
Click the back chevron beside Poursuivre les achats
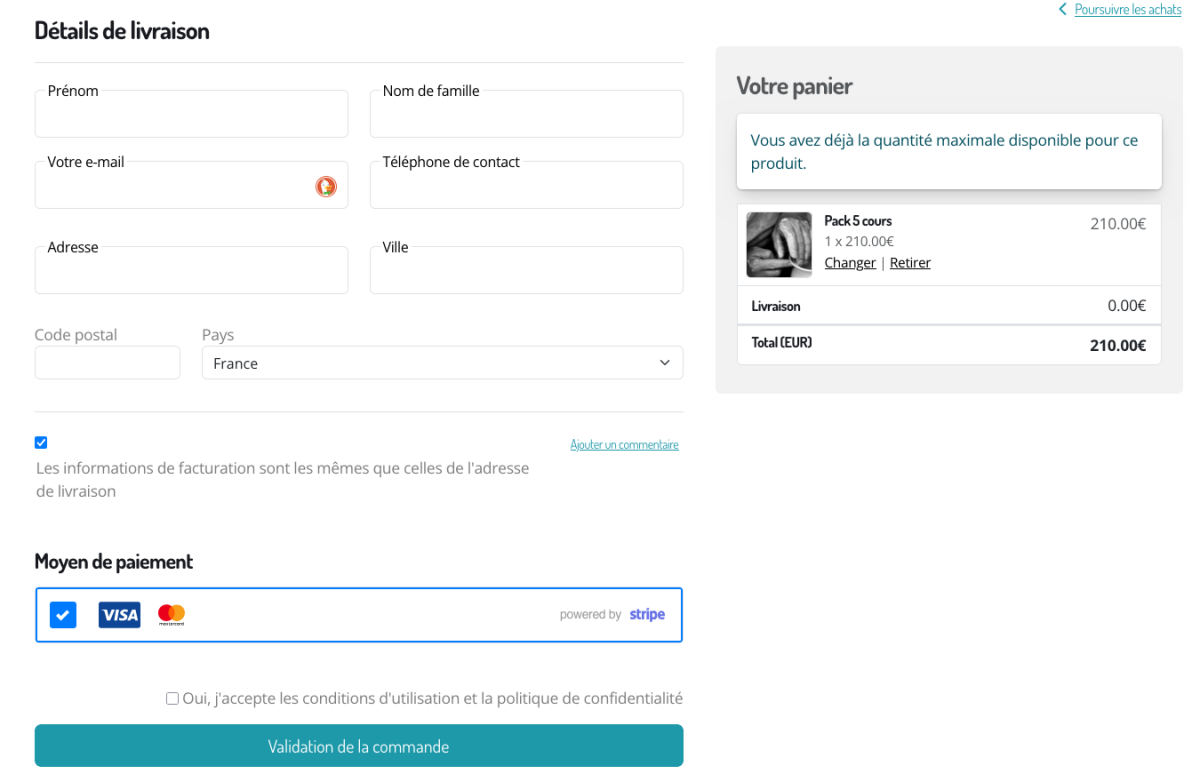coord(1062,10)
